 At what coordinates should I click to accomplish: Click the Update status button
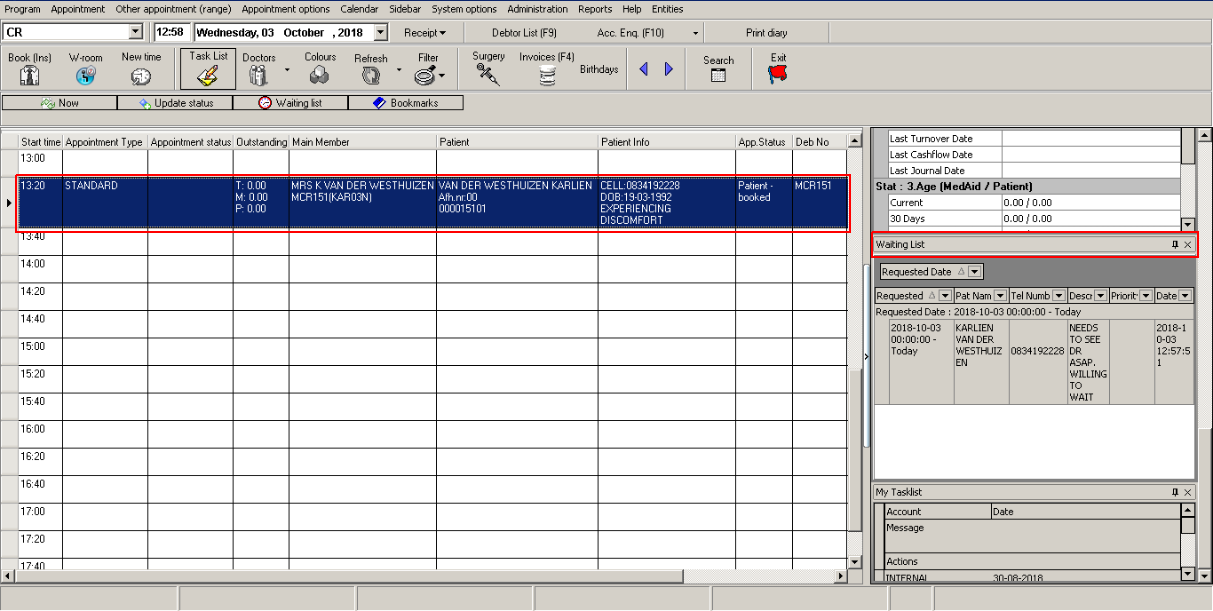174,103
